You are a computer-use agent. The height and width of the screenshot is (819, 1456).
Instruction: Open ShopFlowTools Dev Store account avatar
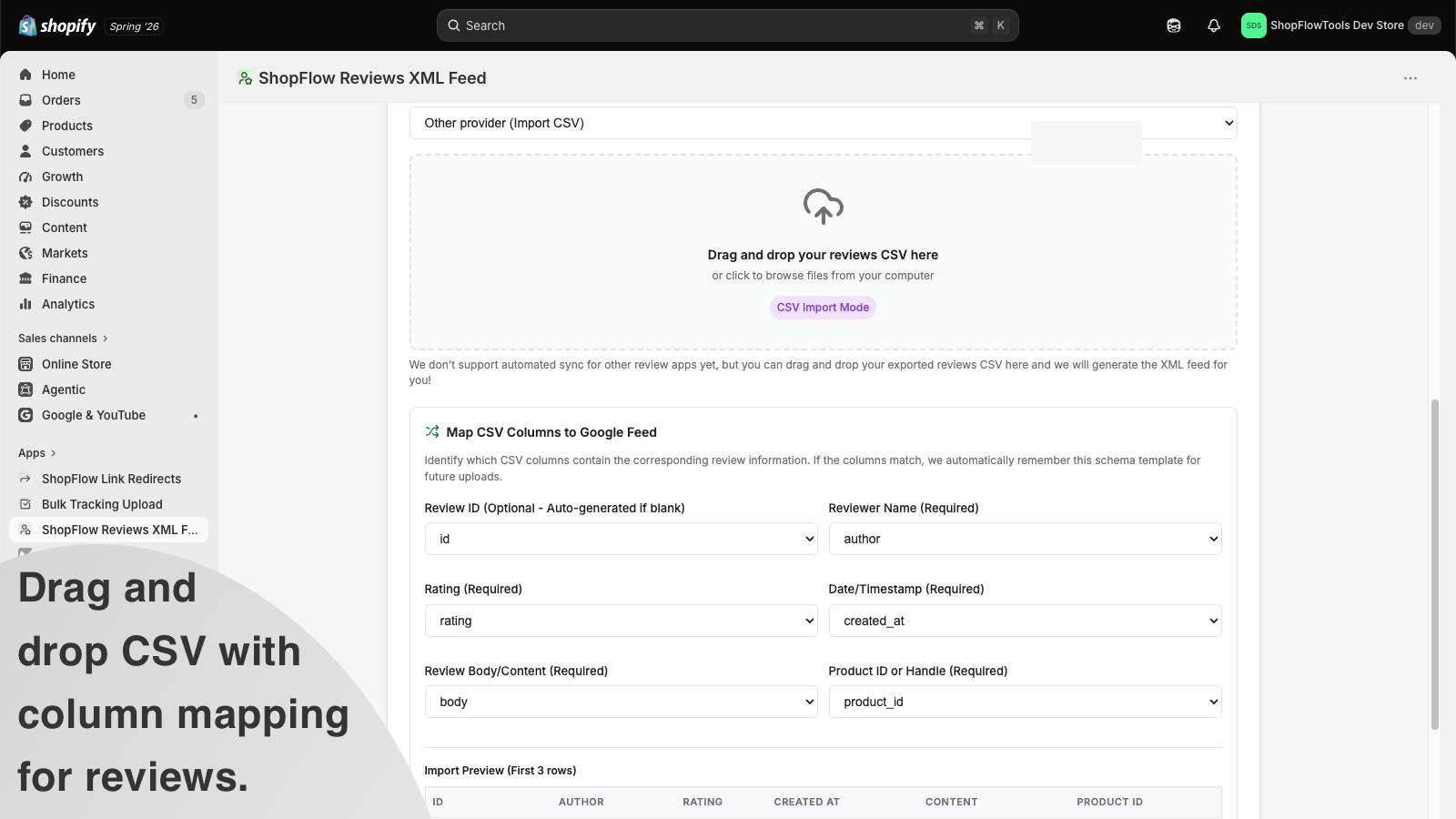[1254, 25]
